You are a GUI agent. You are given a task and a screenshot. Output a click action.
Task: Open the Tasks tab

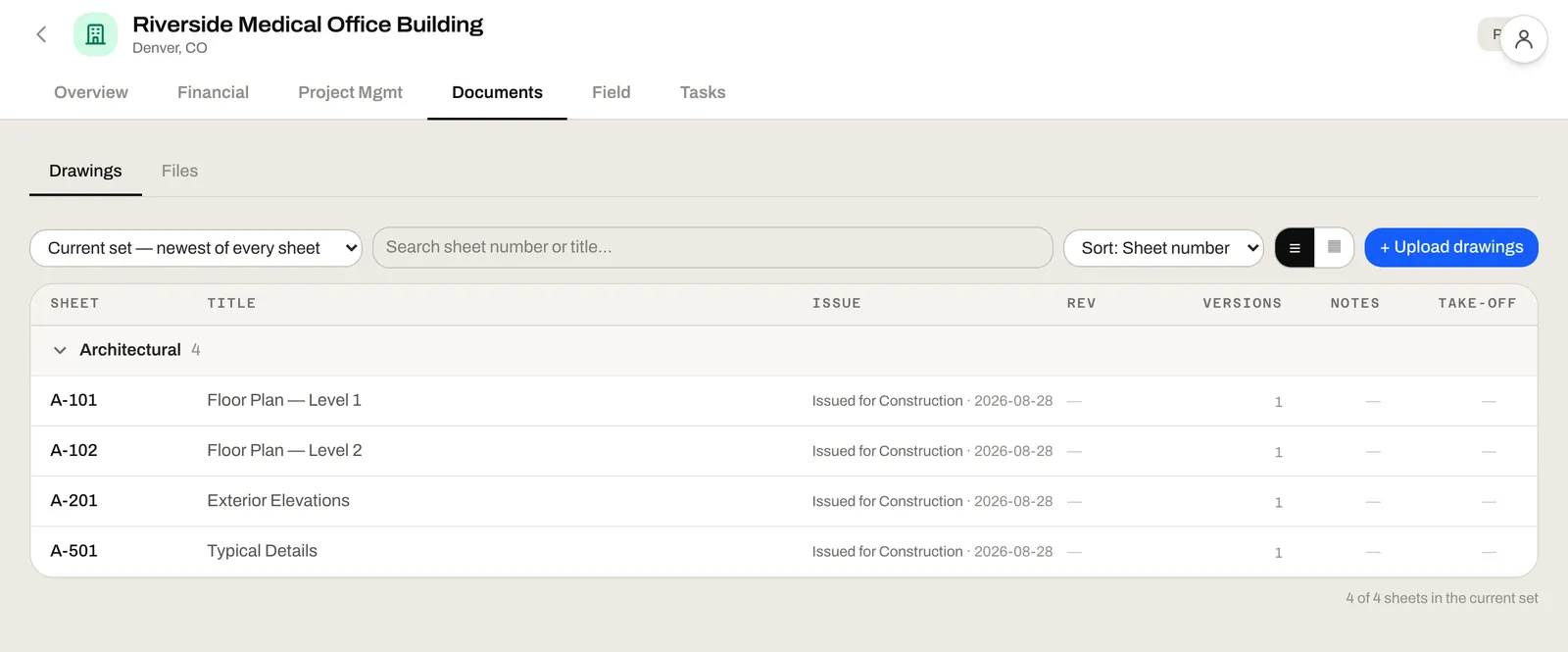pyautogui.click(x=703, y=92)
